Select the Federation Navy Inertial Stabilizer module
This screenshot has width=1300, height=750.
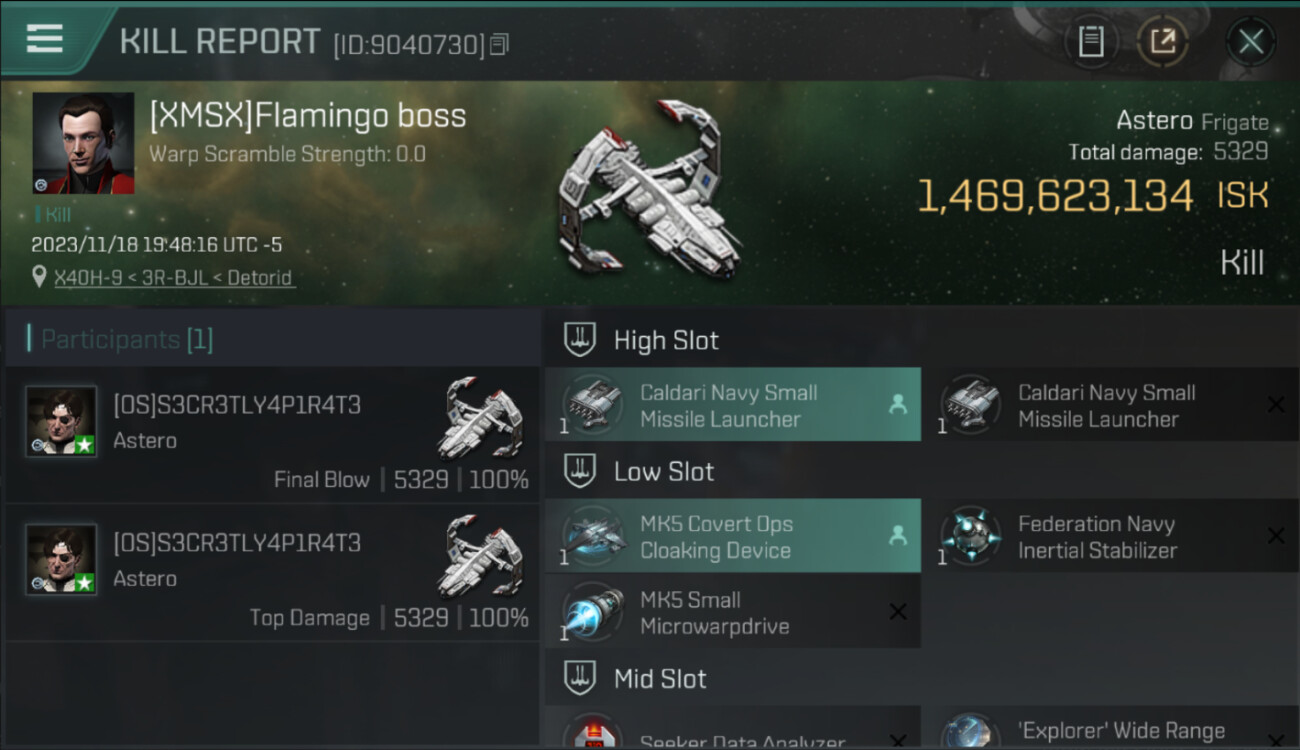click(1096, 537)
